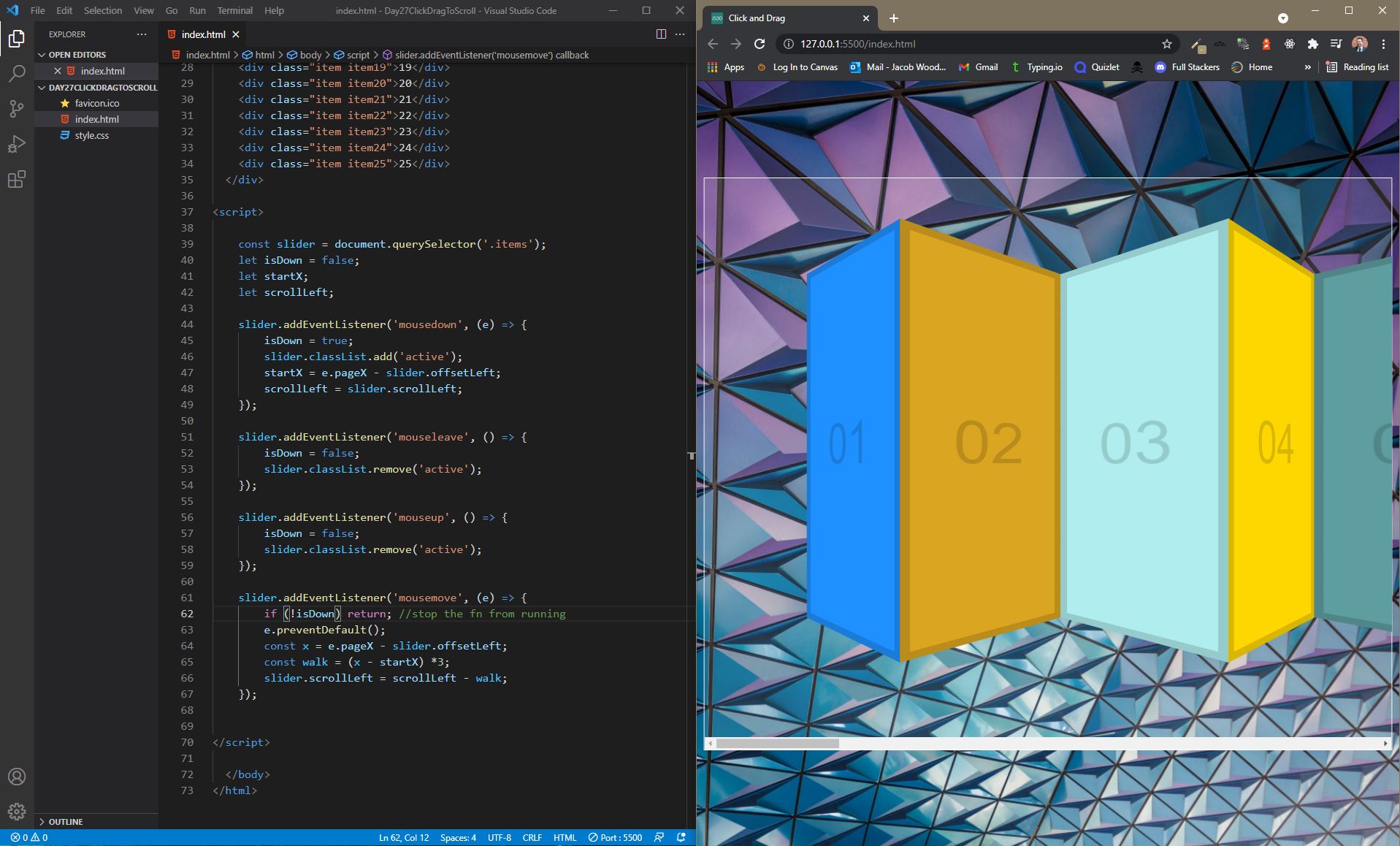Image resolution: width=1400 pixels, height=846 pixels.
Task: Click browser back arrow
Action: (713, 44)
